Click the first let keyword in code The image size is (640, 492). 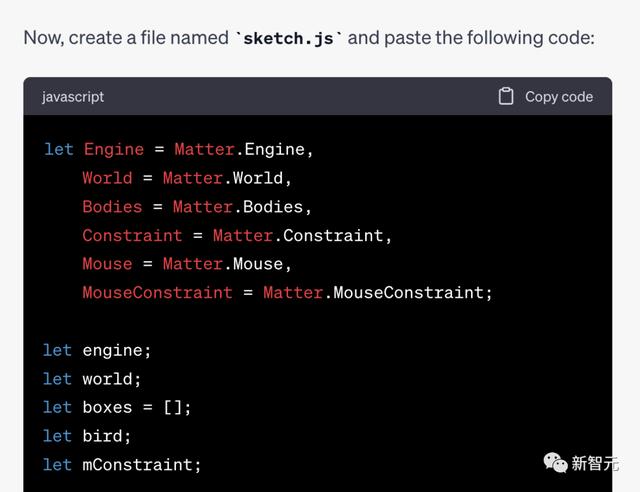click(x=58, y=149)
